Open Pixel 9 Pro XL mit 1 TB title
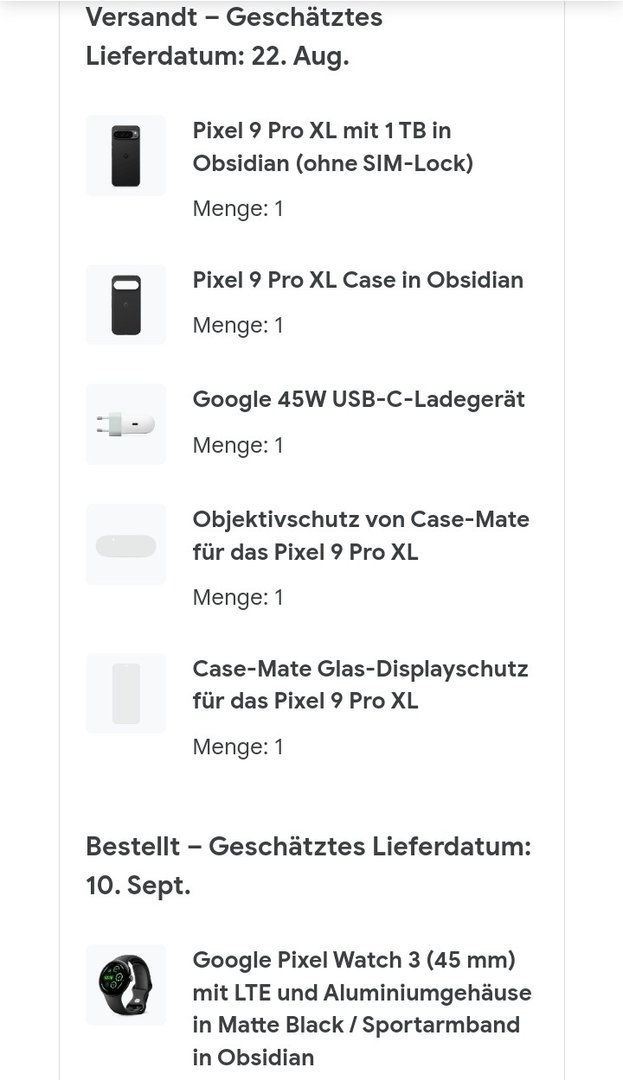The width and height of the screenshot is (623, 1080). [x=333, y=146]
